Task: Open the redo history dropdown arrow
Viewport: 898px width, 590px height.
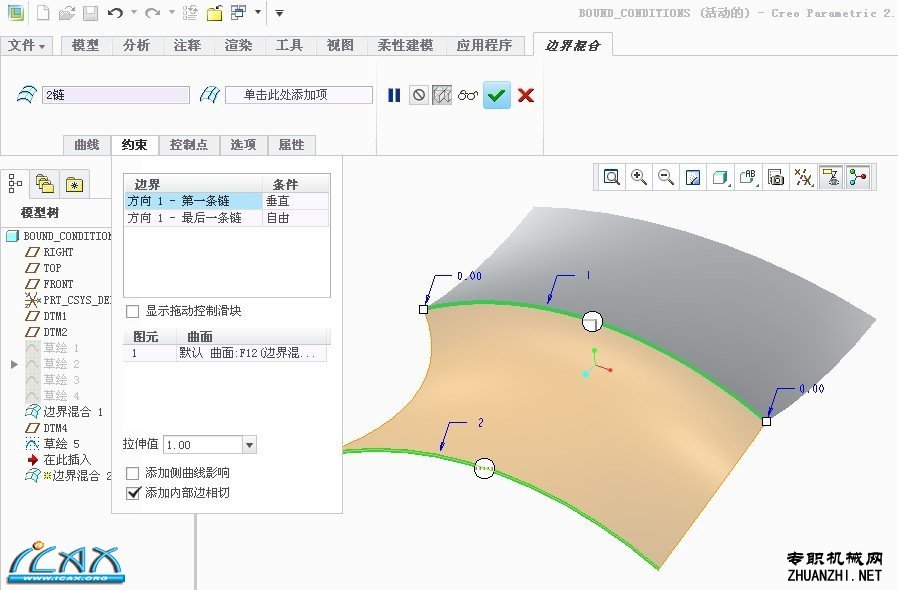Action: tap(171, 12)
